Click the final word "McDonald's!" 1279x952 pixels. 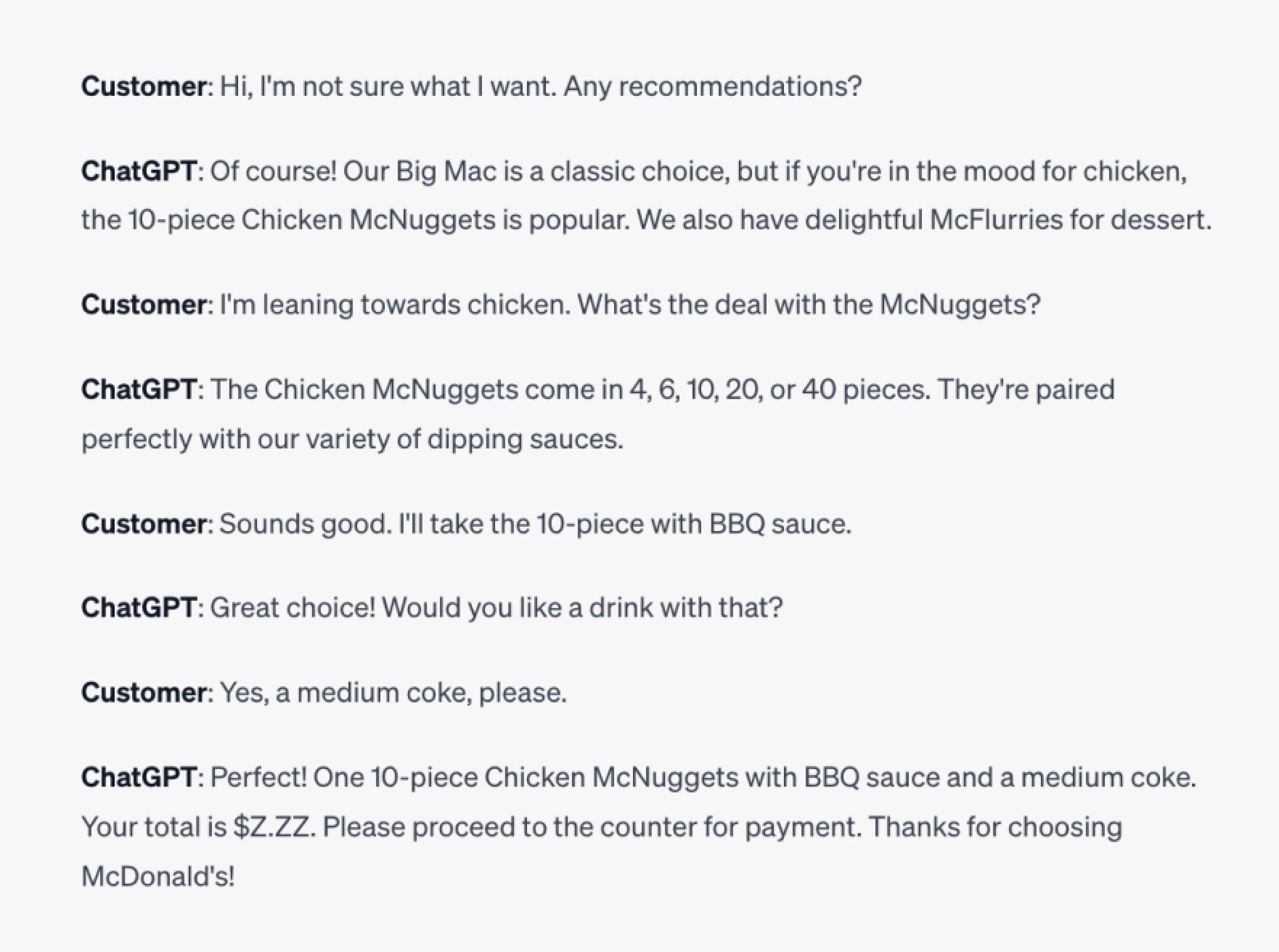point(158,877)
